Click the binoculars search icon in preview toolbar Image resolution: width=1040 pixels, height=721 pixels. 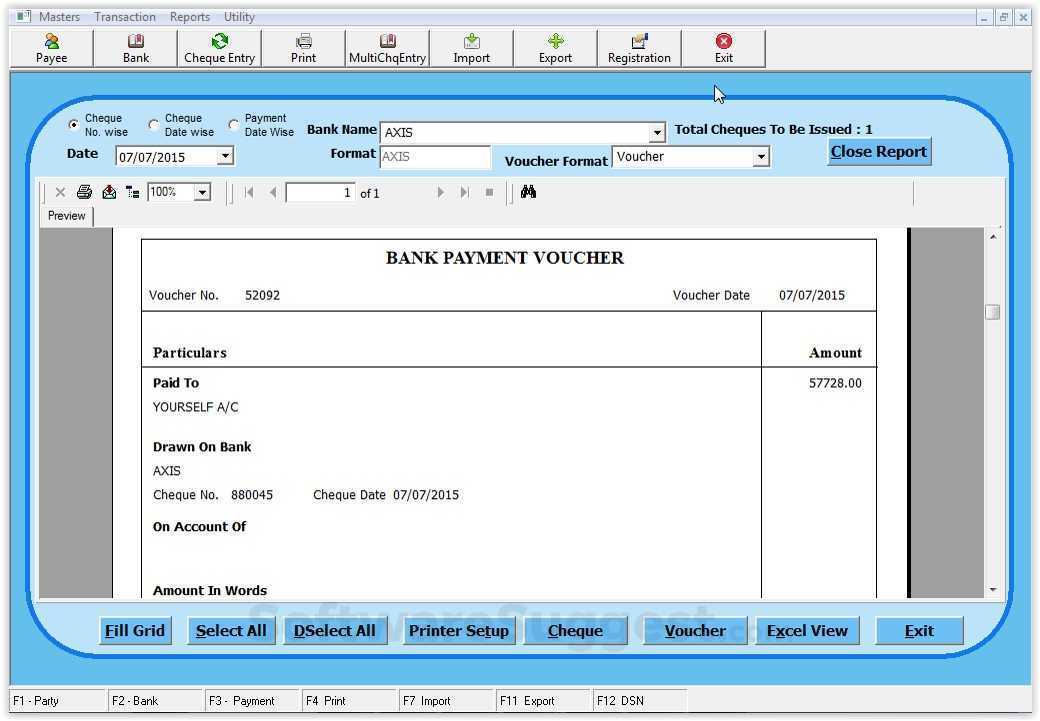[x=528, y=191]
